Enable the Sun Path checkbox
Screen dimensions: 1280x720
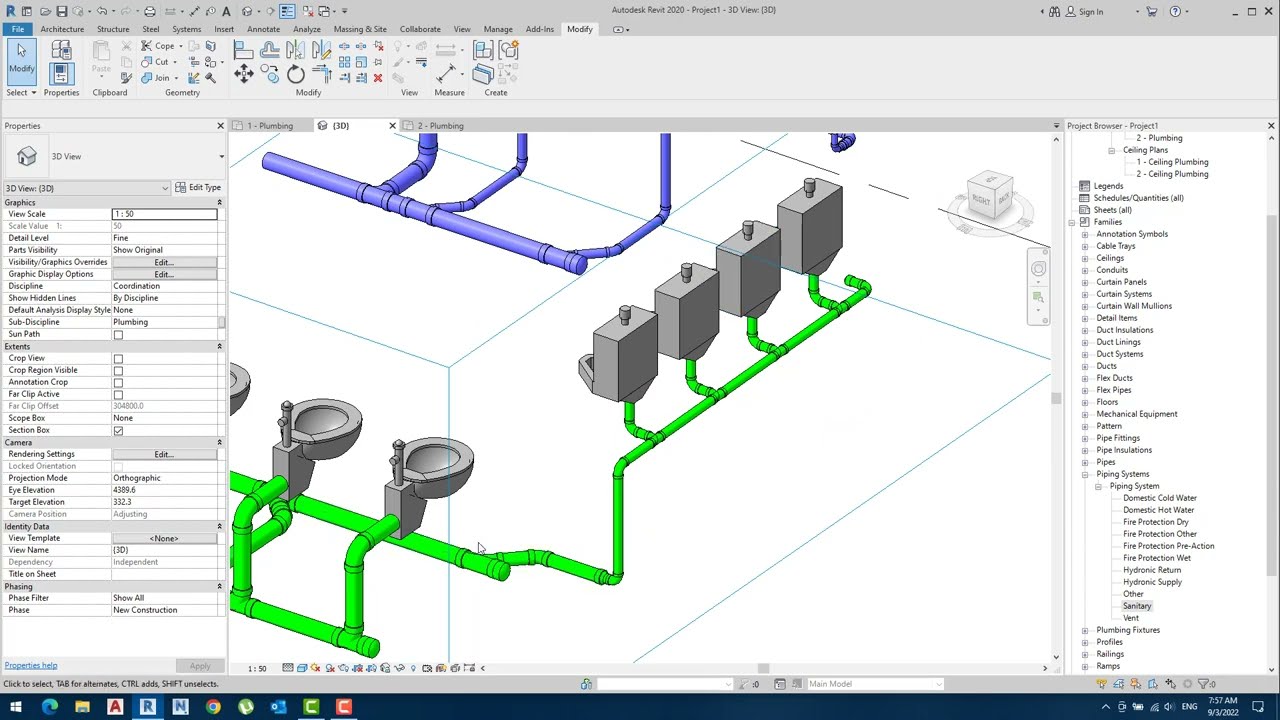118,335
